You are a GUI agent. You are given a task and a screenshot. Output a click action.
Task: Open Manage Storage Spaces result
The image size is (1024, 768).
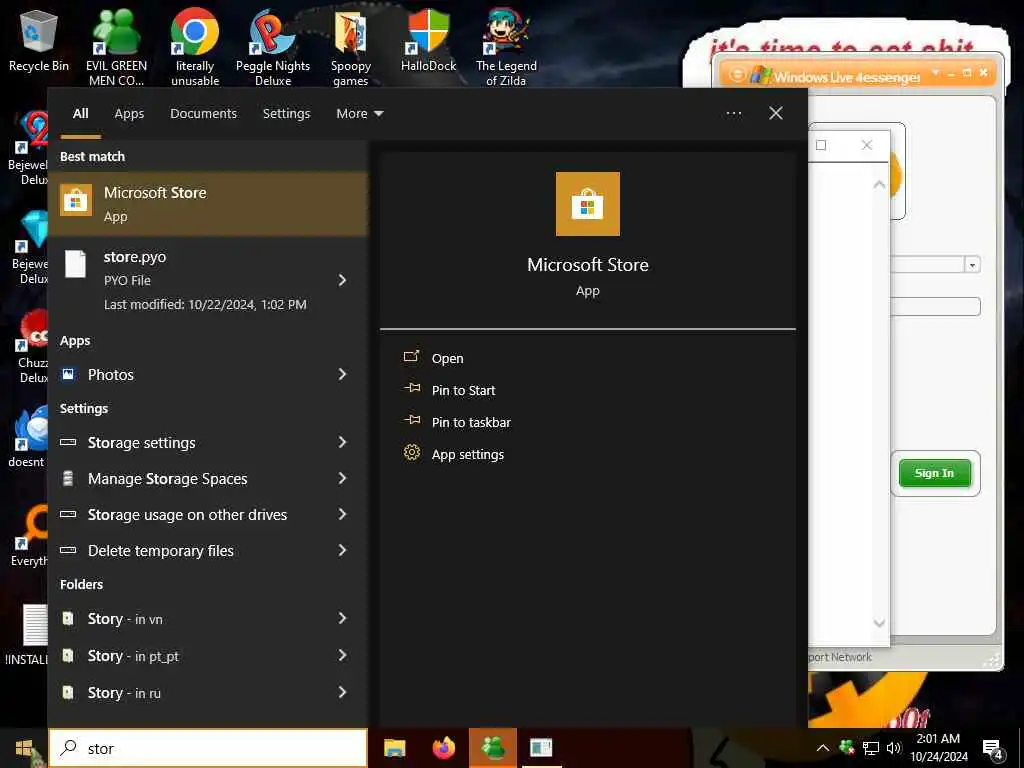208,479
